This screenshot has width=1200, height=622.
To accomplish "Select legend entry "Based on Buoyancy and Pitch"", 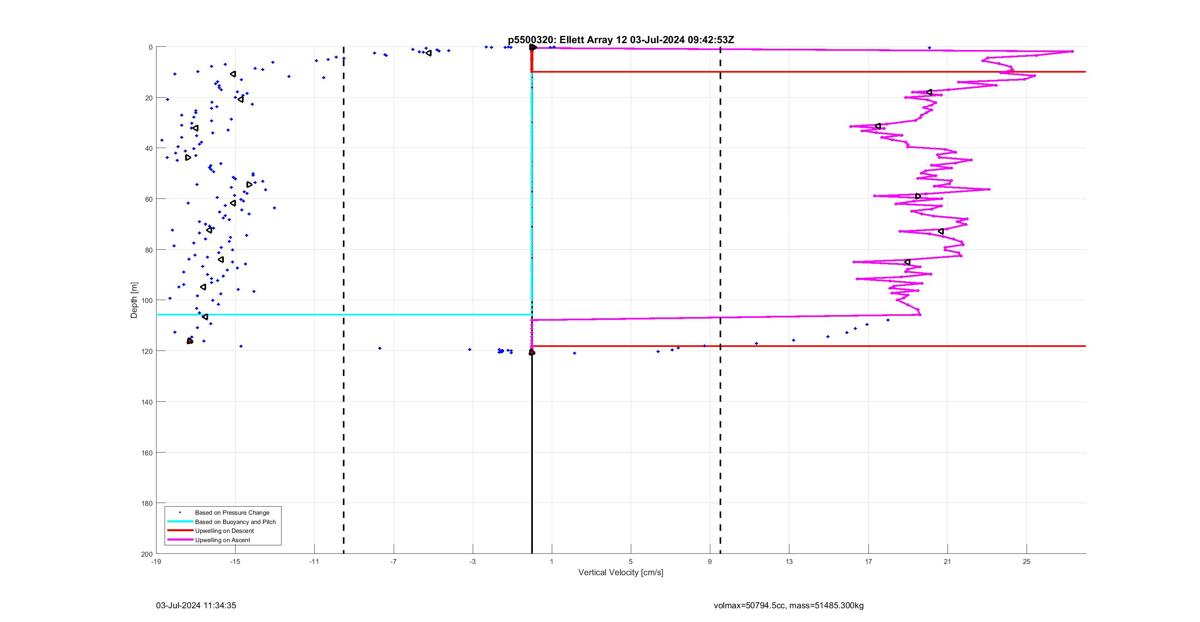I will pyautogui.click(x=236, y=521).
